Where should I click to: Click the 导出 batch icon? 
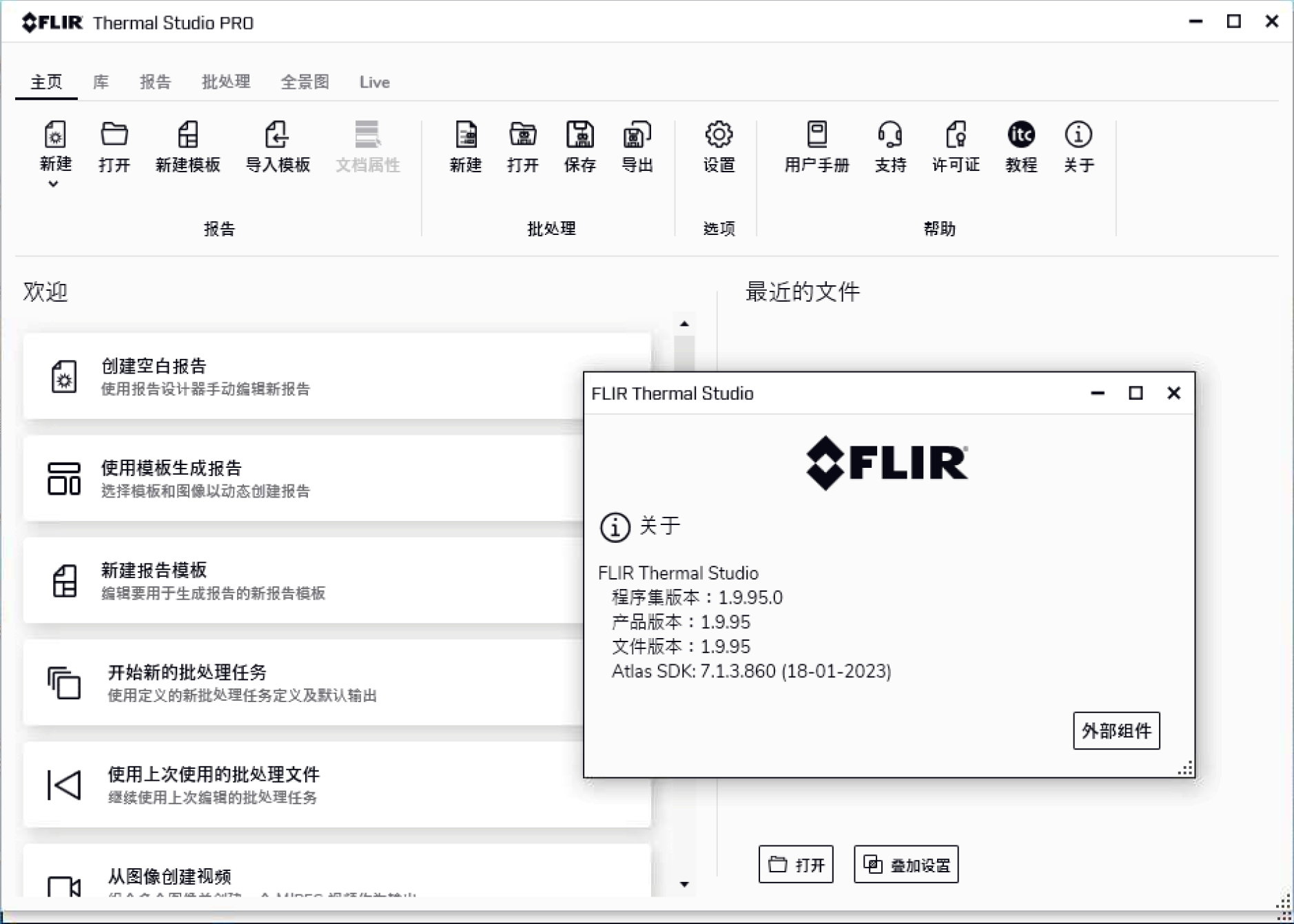coord(637,134)
